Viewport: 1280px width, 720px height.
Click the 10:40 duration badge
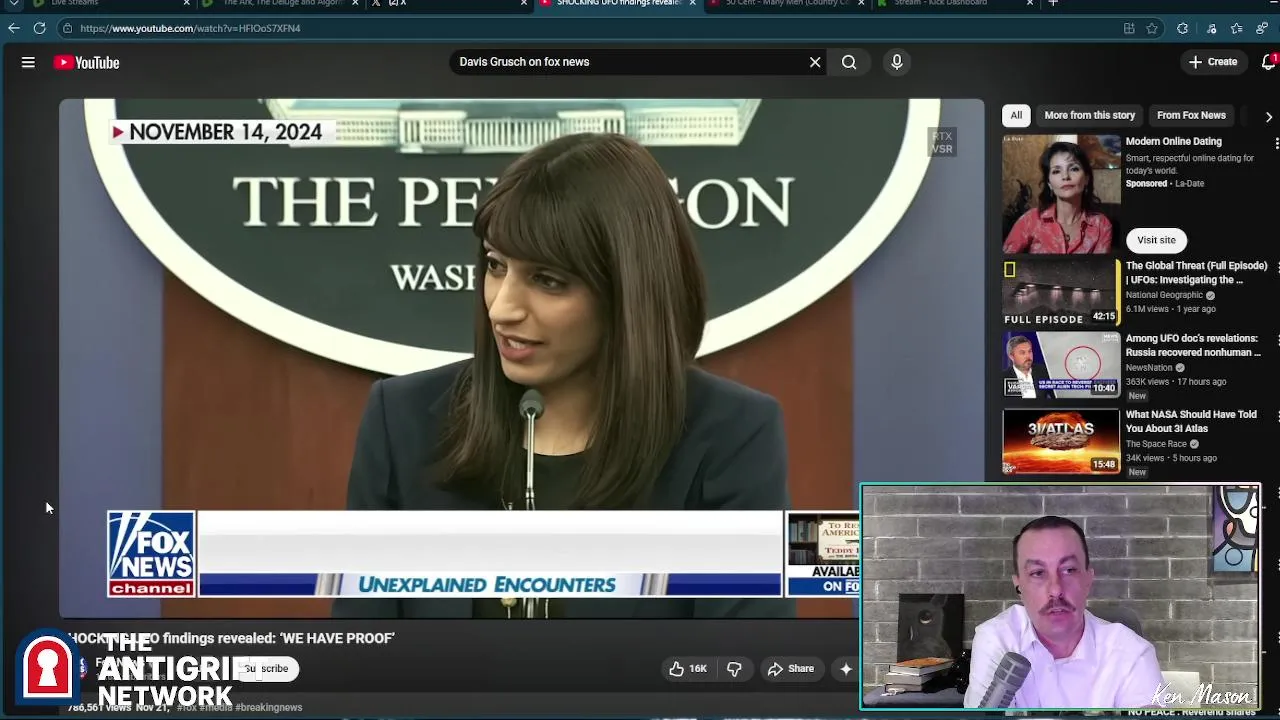[1104, 388]
